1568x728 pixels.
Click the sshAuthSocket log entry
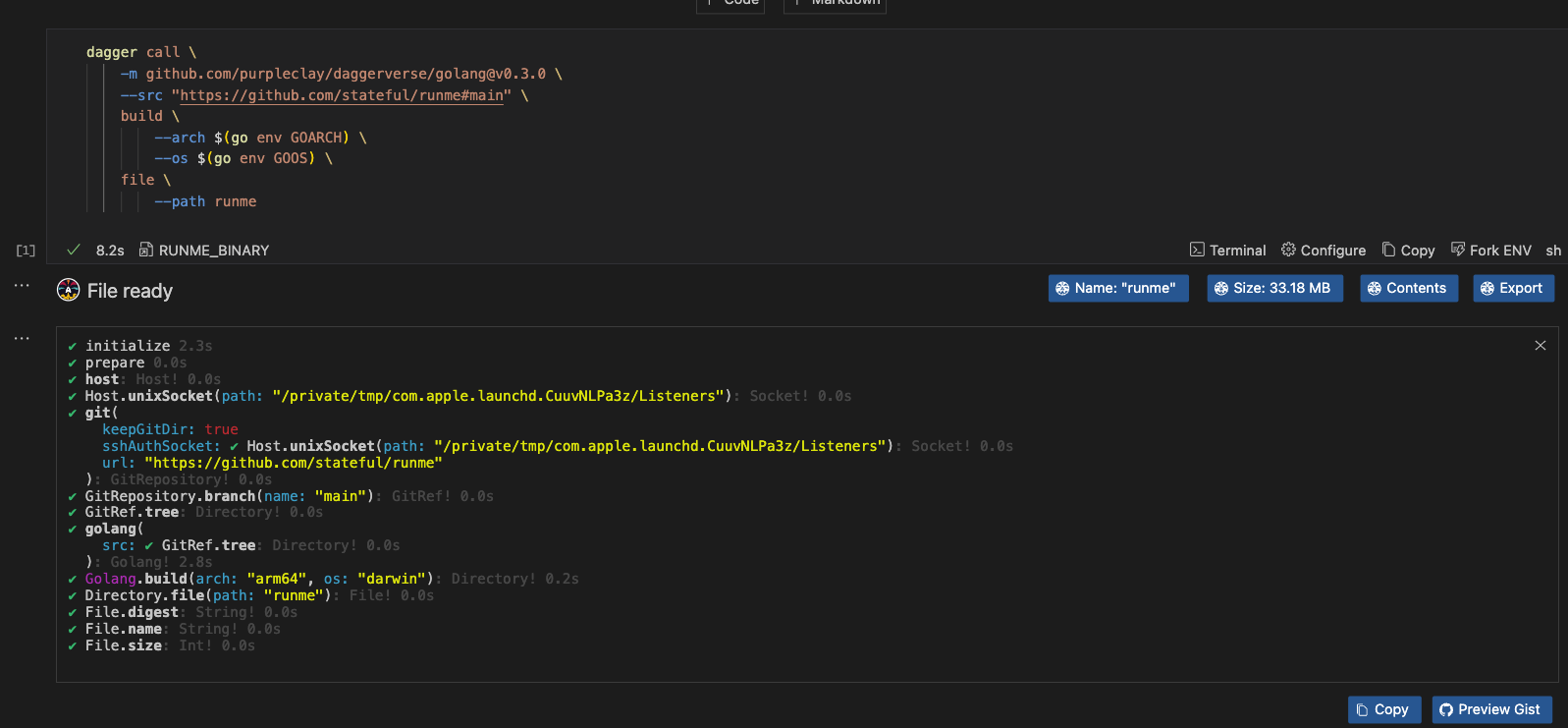pos(558,446)
